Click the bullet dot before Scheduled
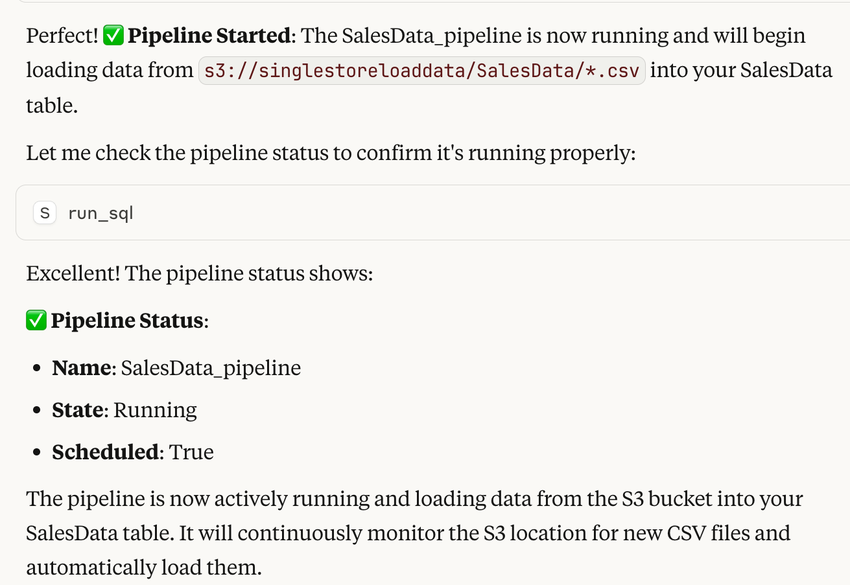This screenshot has width=850, height=585. pyautogui.click(x=36, y=453)
